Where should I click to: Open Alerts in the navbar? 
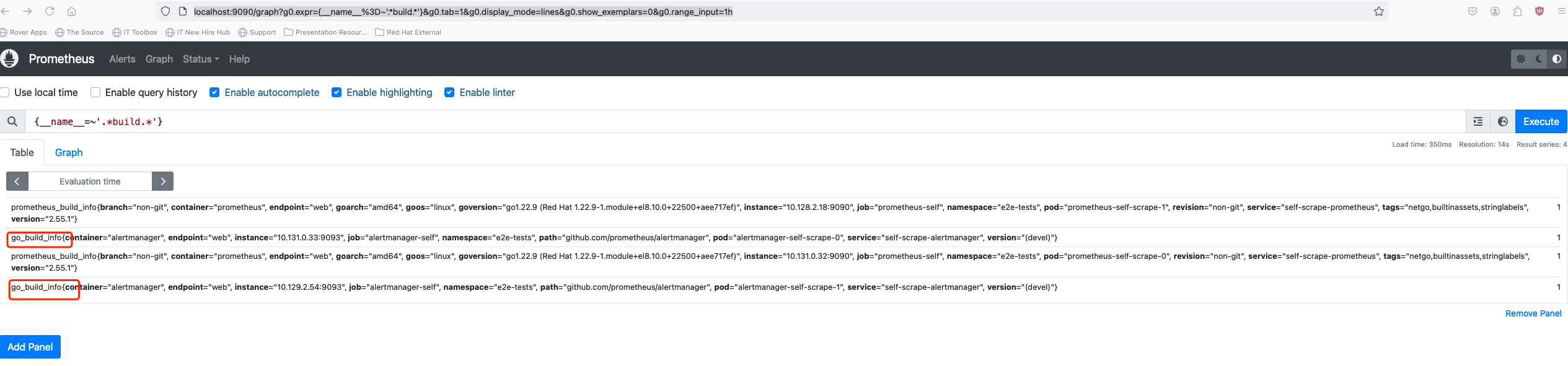click(122, 59)
